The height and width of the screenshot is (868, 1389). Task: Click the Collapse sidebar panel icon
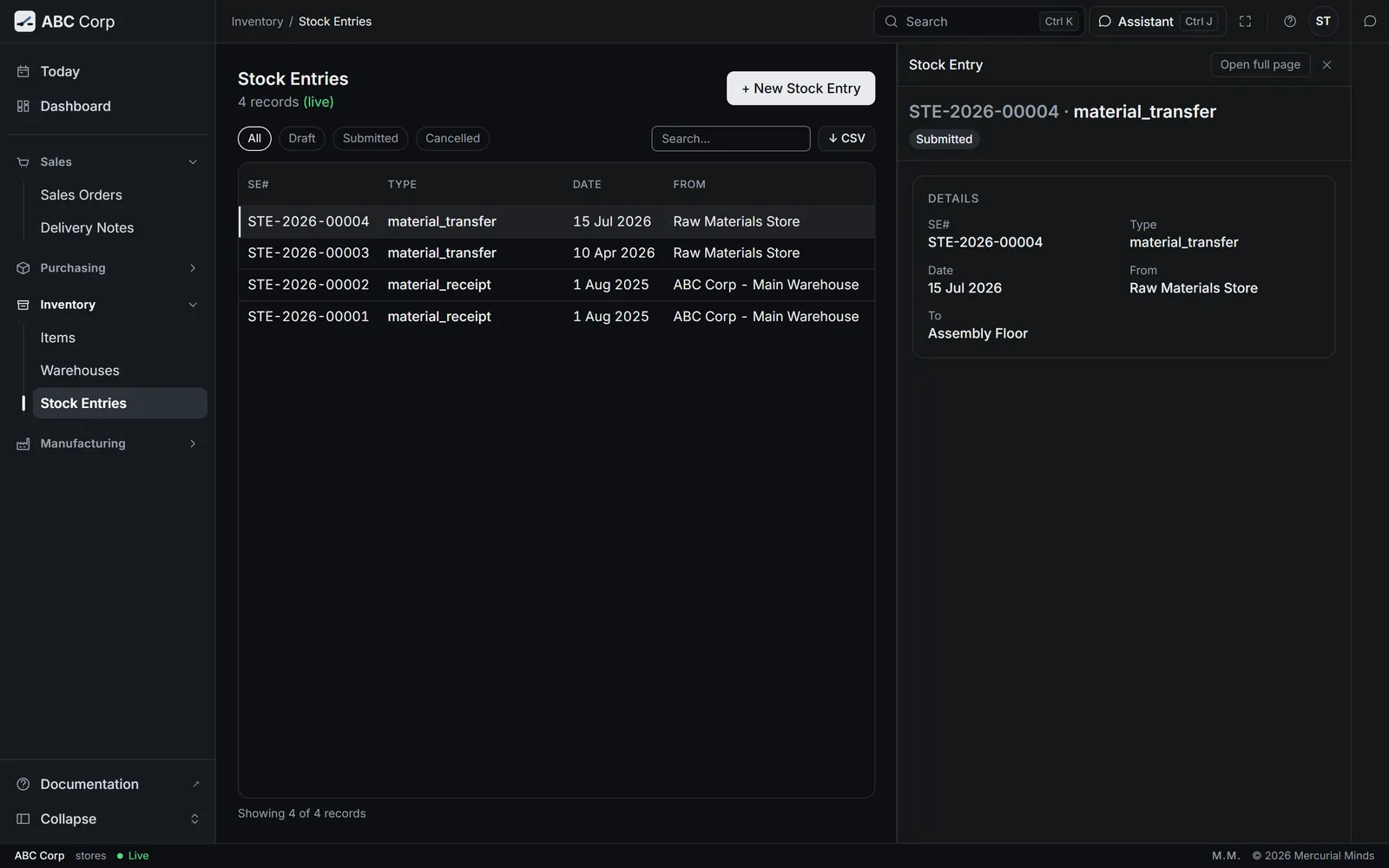(23, 819)
